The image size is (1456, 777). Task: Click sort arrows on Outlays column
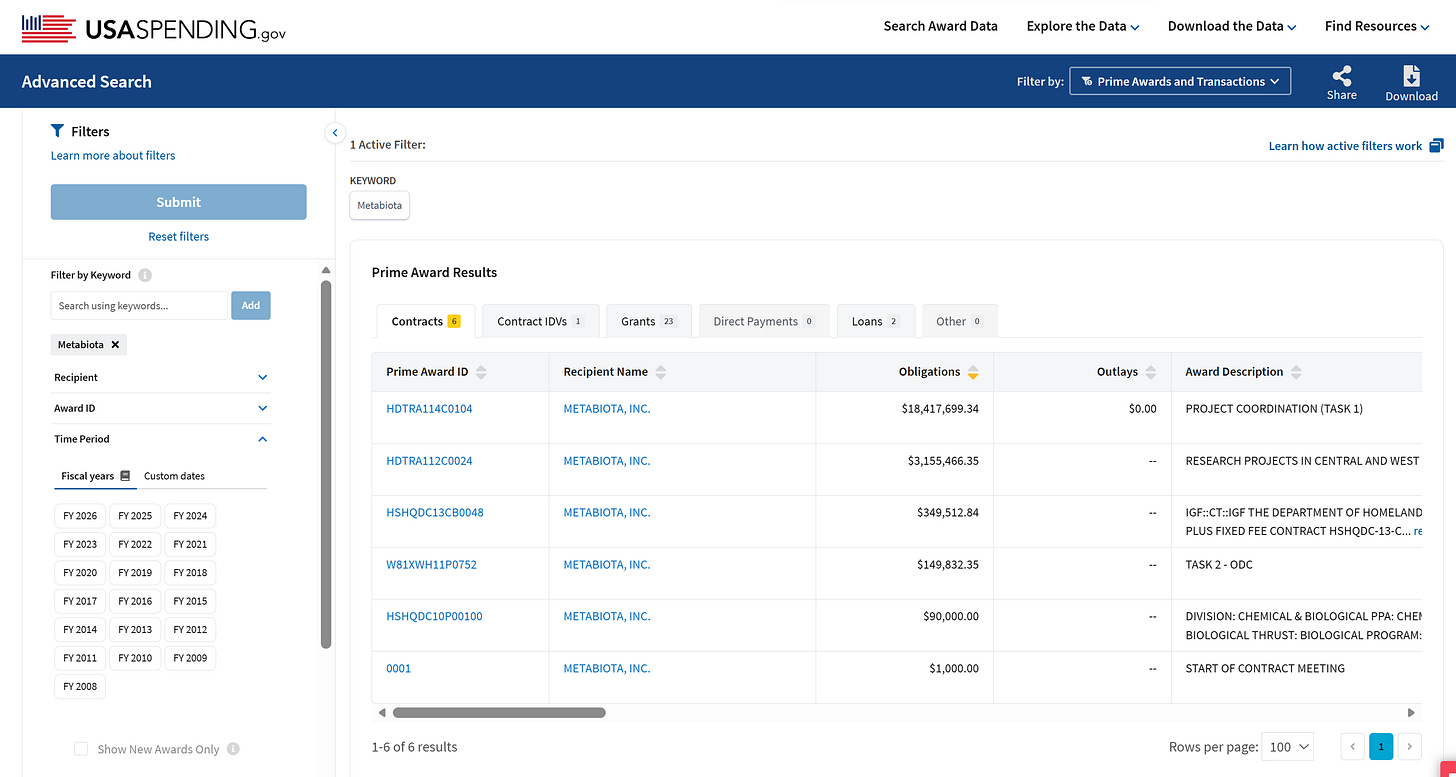pyautogui.click(x=1151, y=372)
